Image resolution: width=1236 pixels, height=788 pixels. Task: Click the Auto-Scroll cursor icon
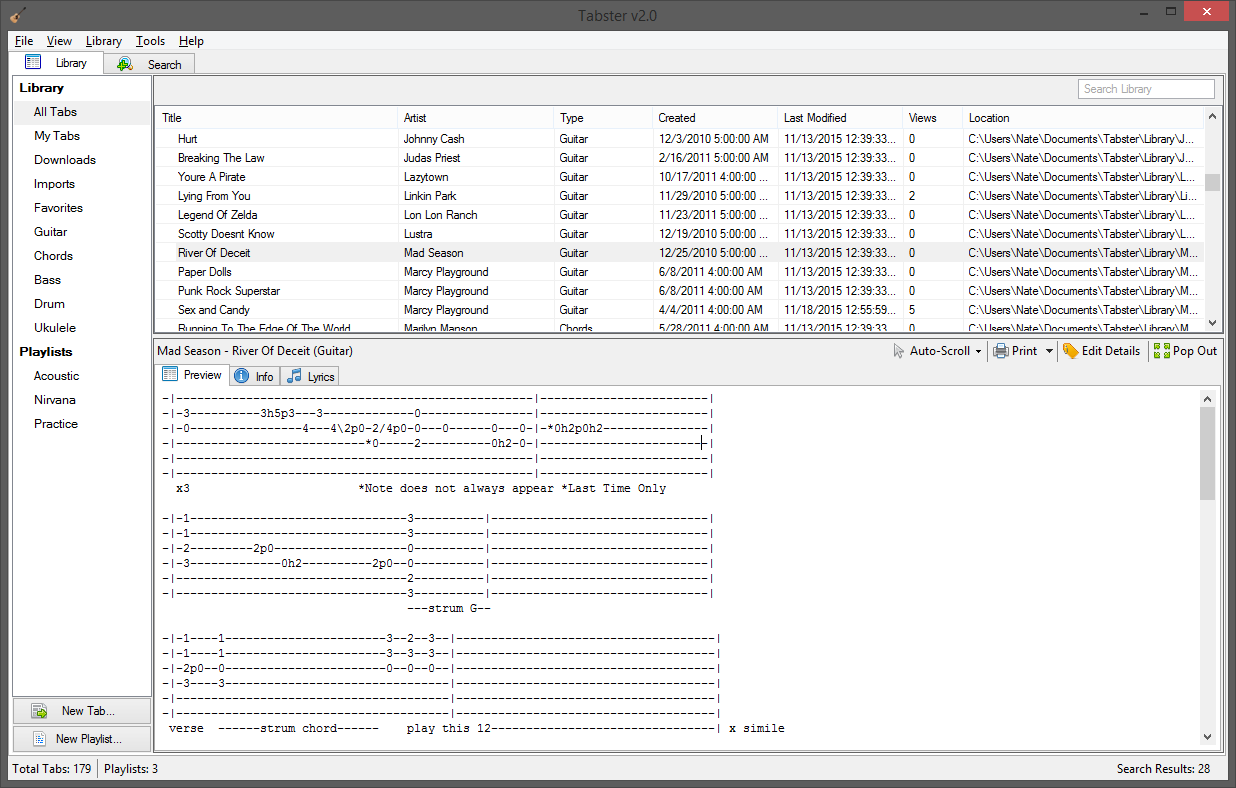899,351
